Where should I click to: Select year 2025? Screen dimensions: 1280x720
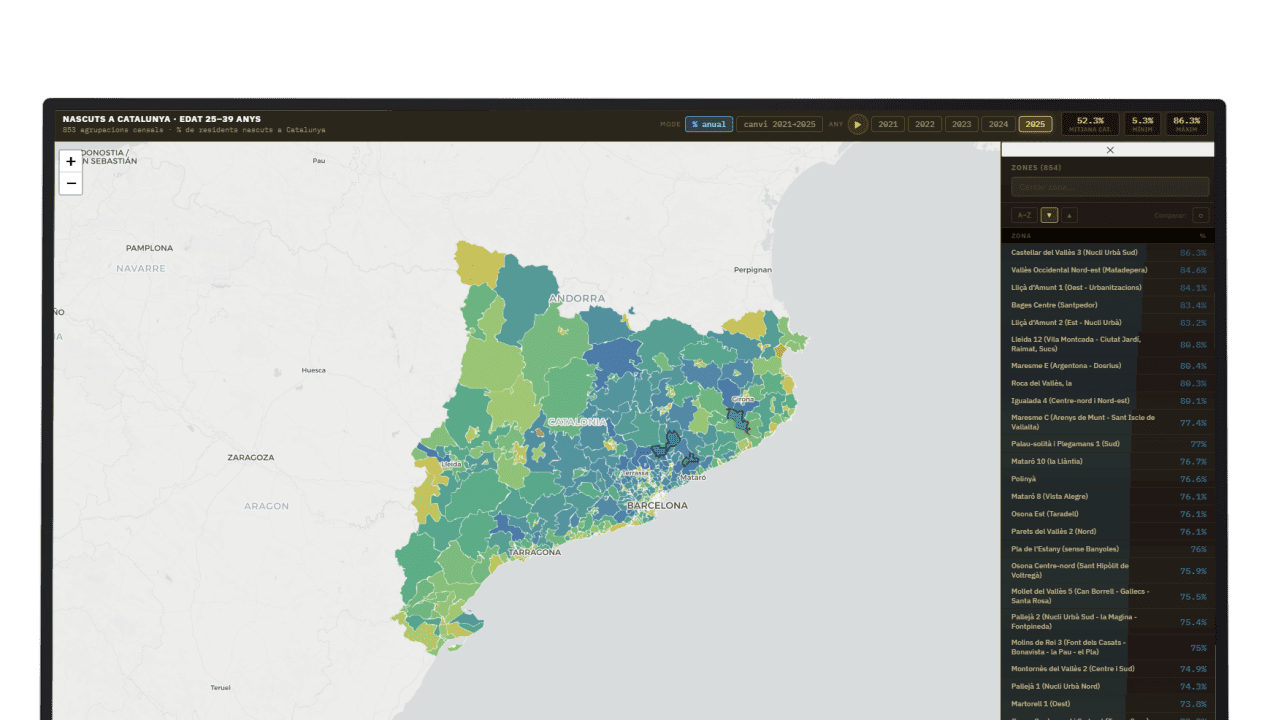point(1034,124)
